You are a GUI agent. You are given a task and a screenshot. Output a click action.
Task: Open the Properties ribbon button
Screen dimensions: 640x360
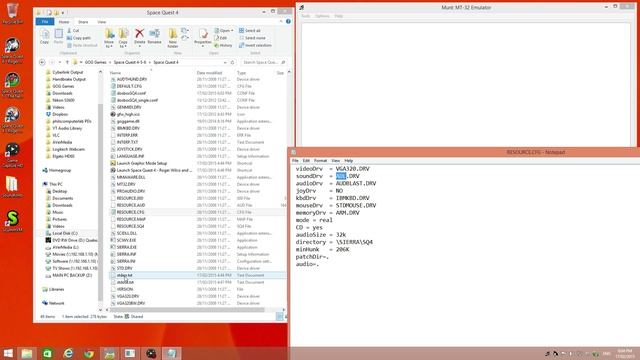pos(203,37)
